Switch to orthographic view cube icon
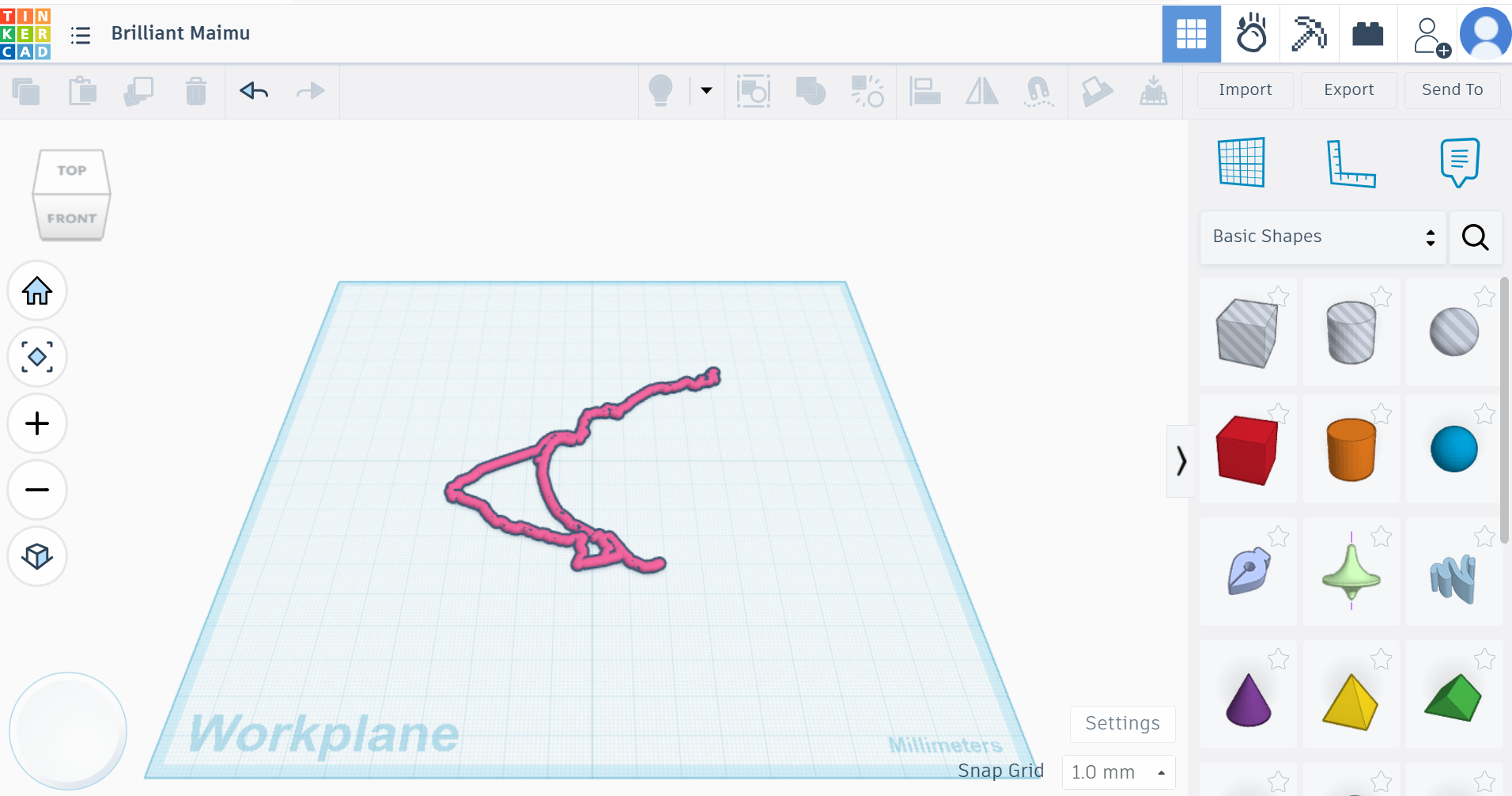 [37, 557]
